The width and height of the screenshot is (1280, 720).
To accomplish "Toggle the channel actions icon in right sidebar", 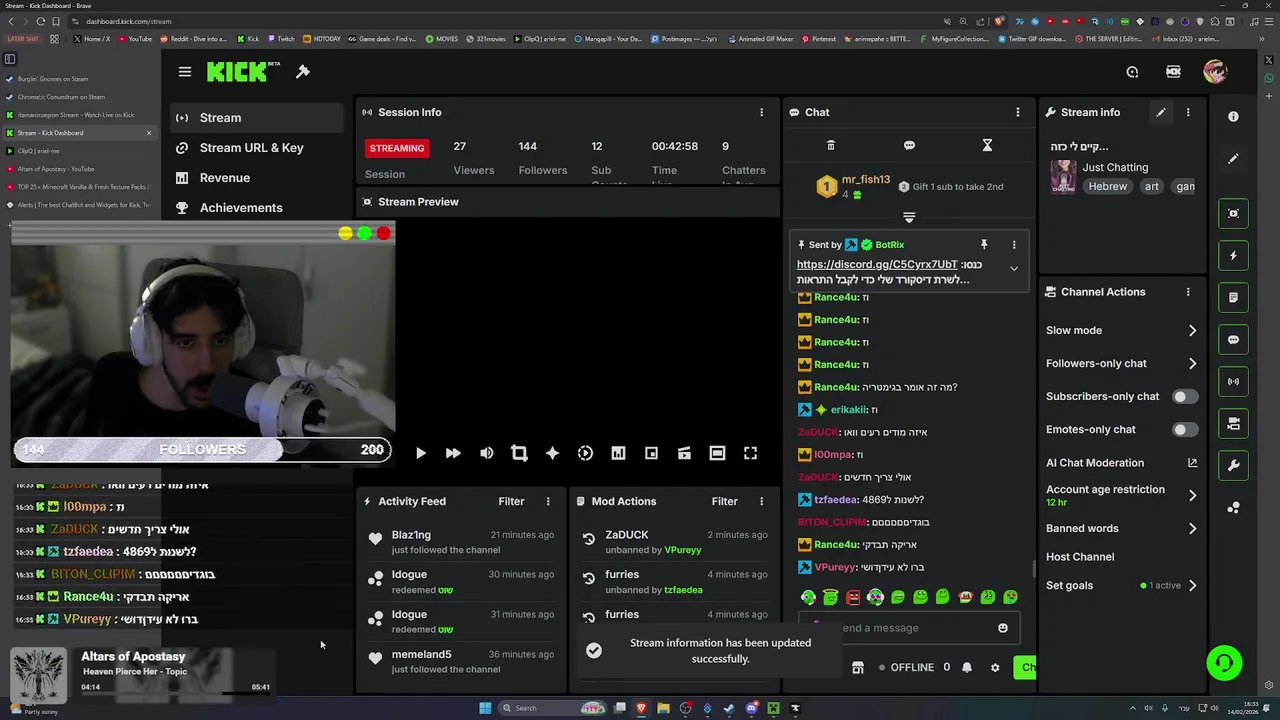I will (x=1233, y=424).
